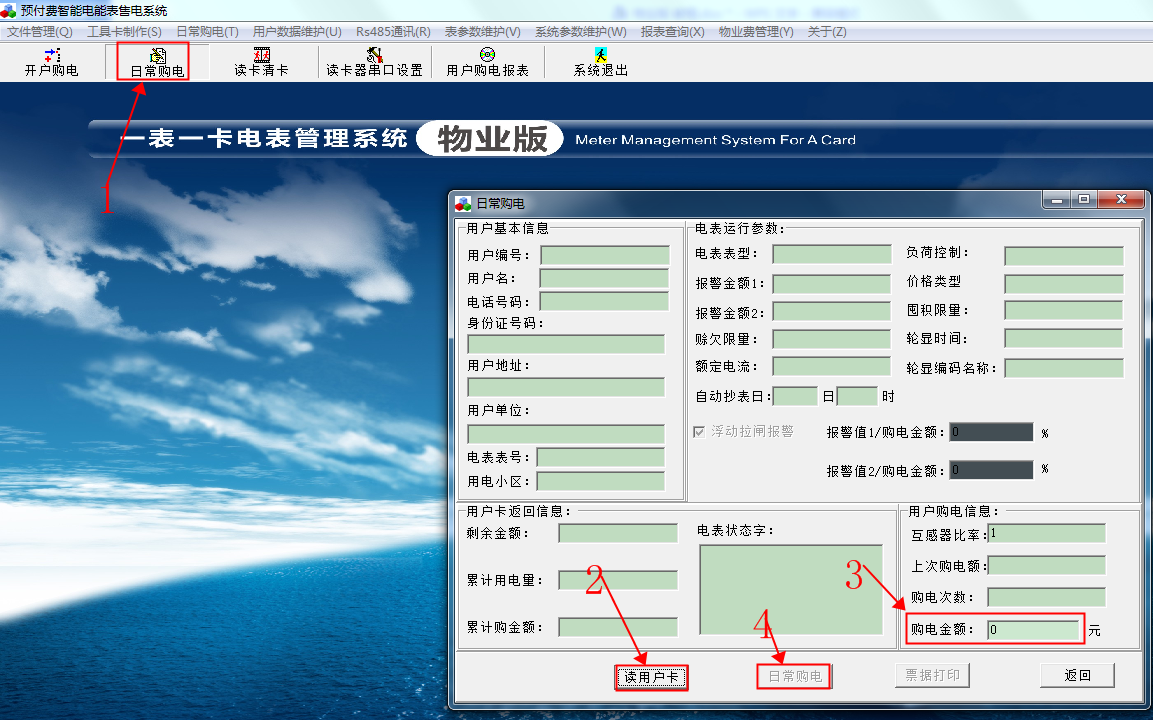1153x720 pixels.
Task: Expand the 系统参数维护(W) menu
Action: coord(580,32)
